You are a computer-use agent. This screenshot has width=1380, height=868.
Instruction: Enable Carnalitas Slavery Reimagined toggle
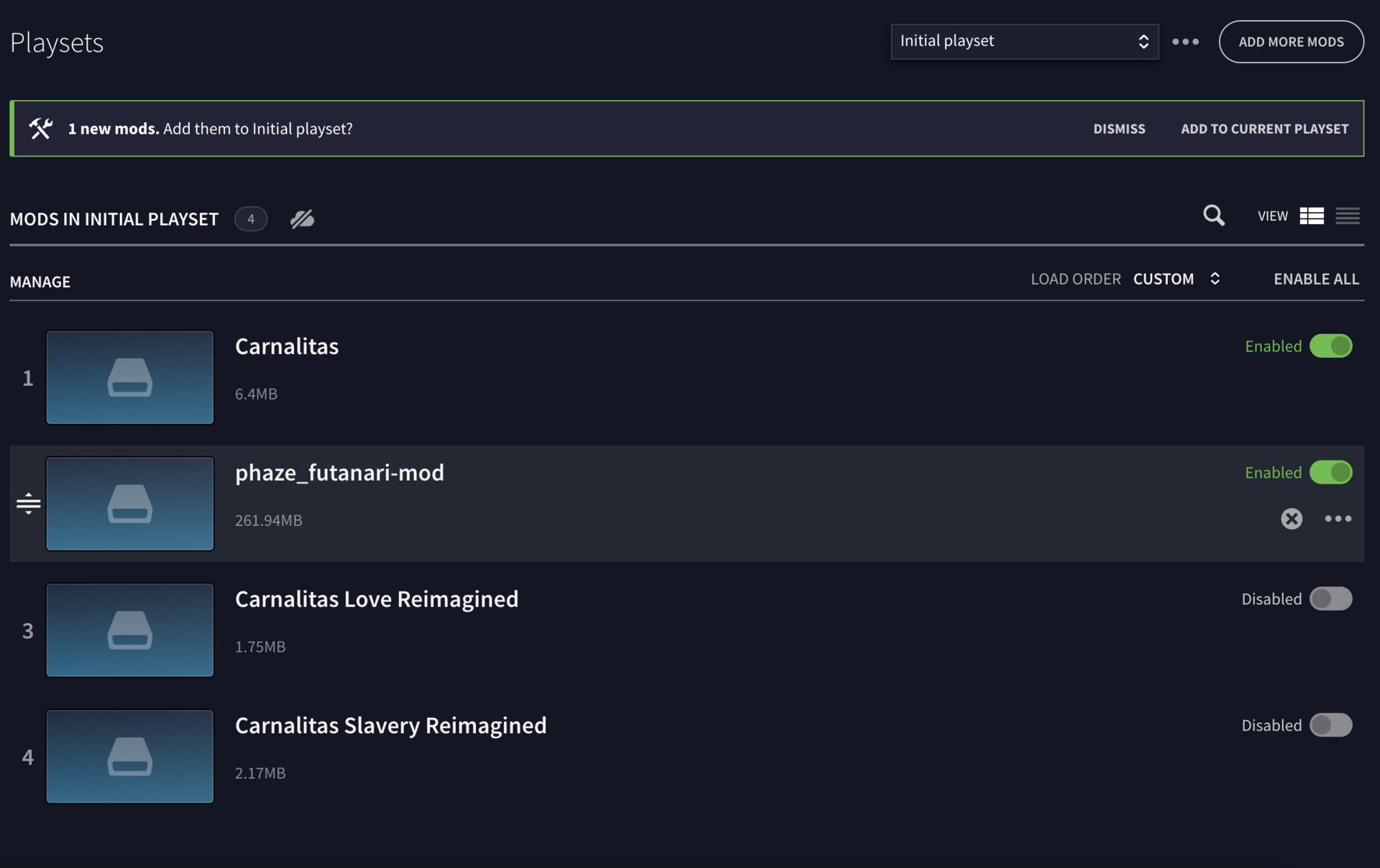click(1330, 725)
